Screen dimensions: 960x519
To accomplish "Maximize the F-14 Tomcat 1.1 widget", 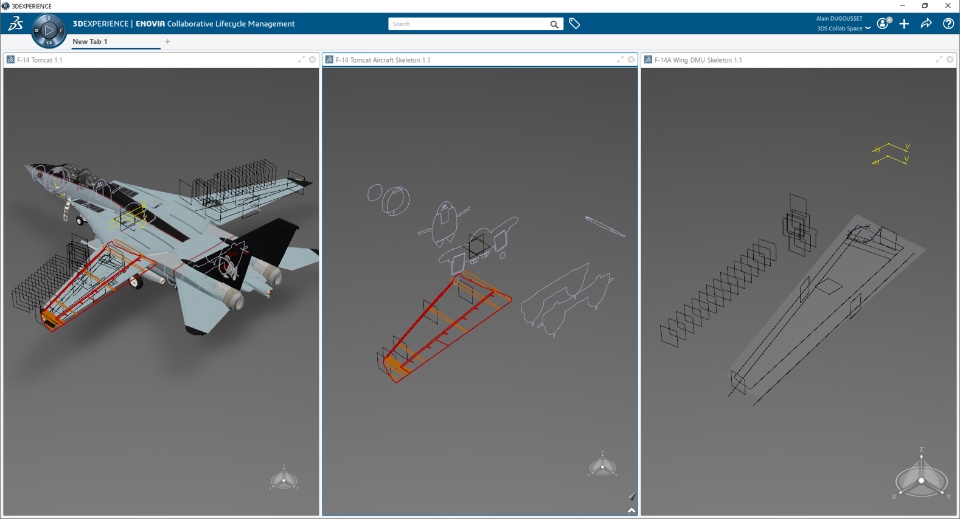I will click(301, 59).
